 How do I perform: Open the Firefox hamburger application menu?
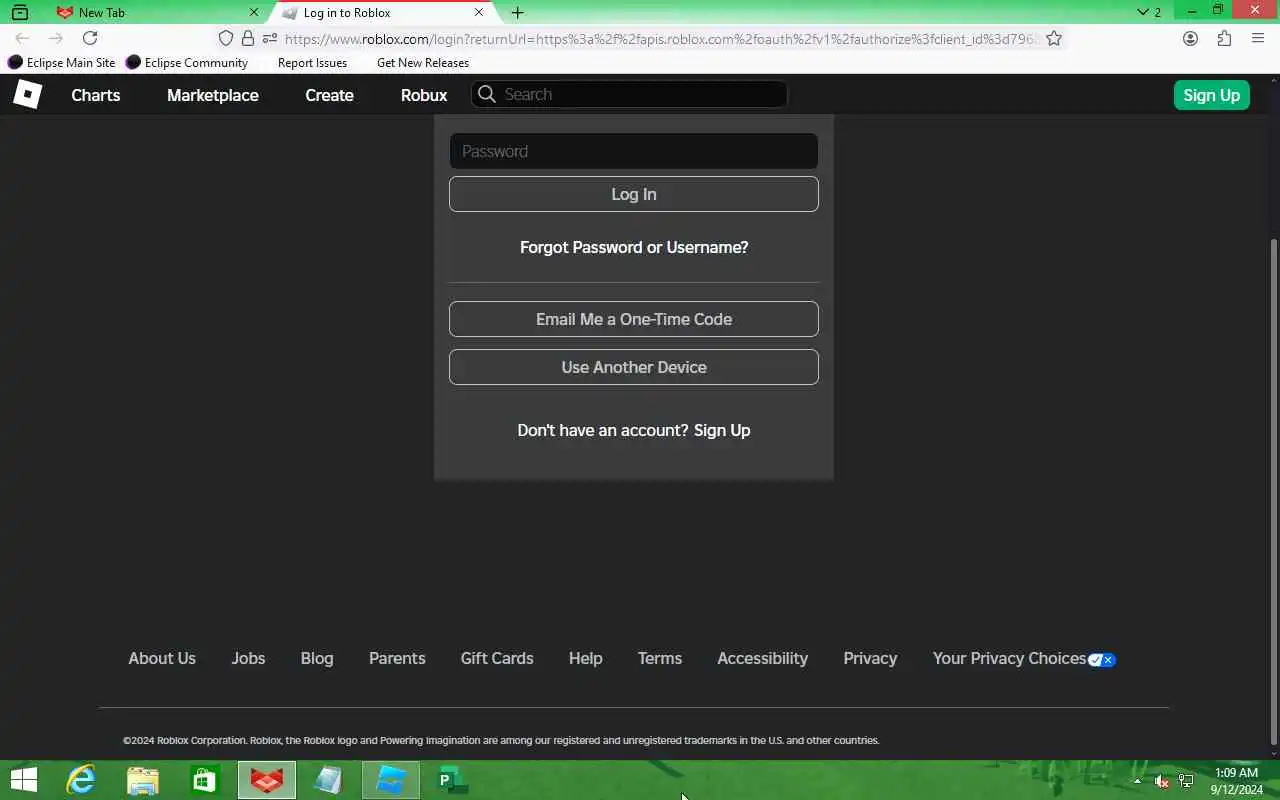click(x=1258, y=38)
